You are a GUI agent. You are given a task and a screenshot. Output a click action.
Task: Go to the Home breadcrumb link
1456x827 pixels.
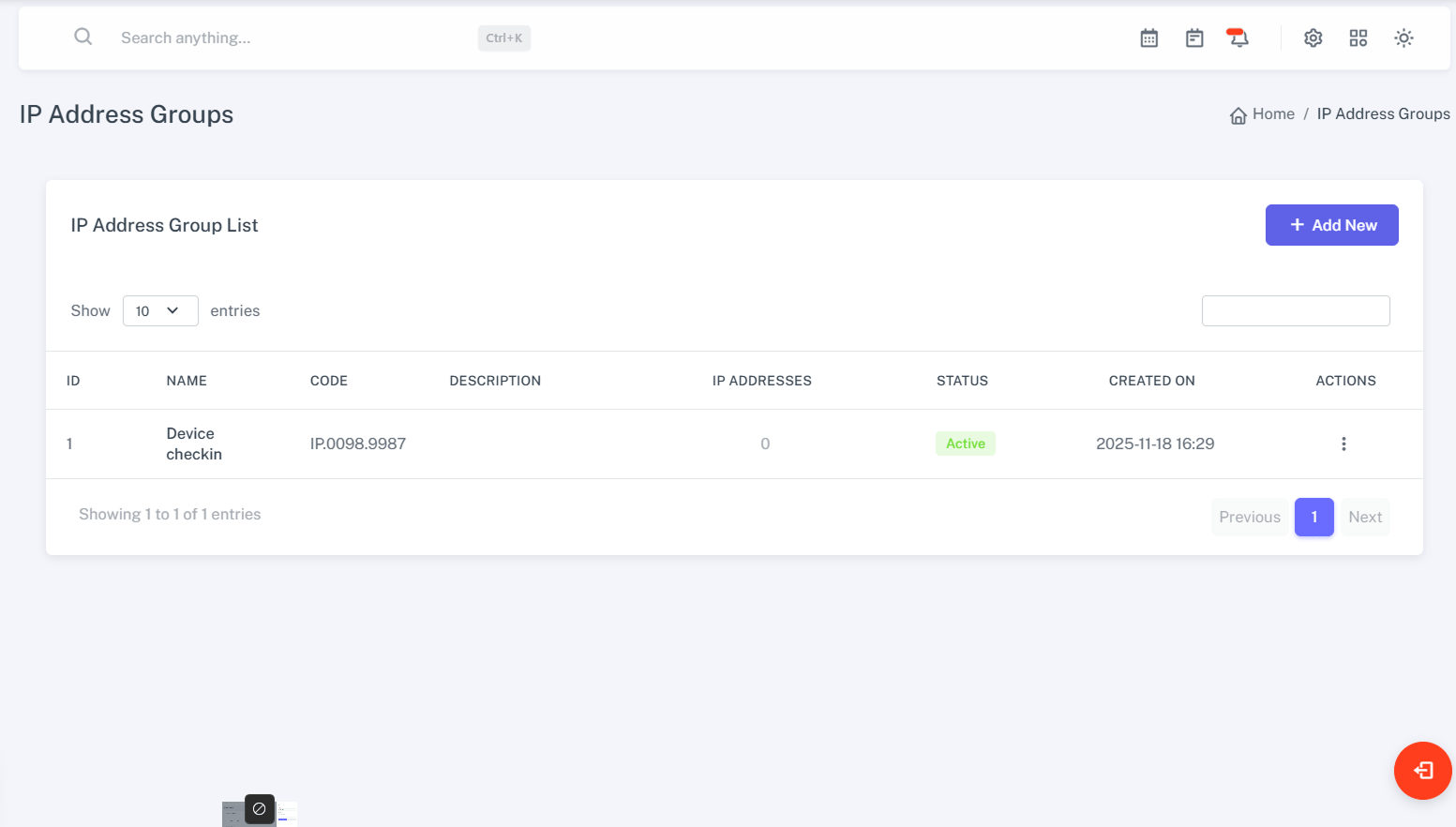1272,114
